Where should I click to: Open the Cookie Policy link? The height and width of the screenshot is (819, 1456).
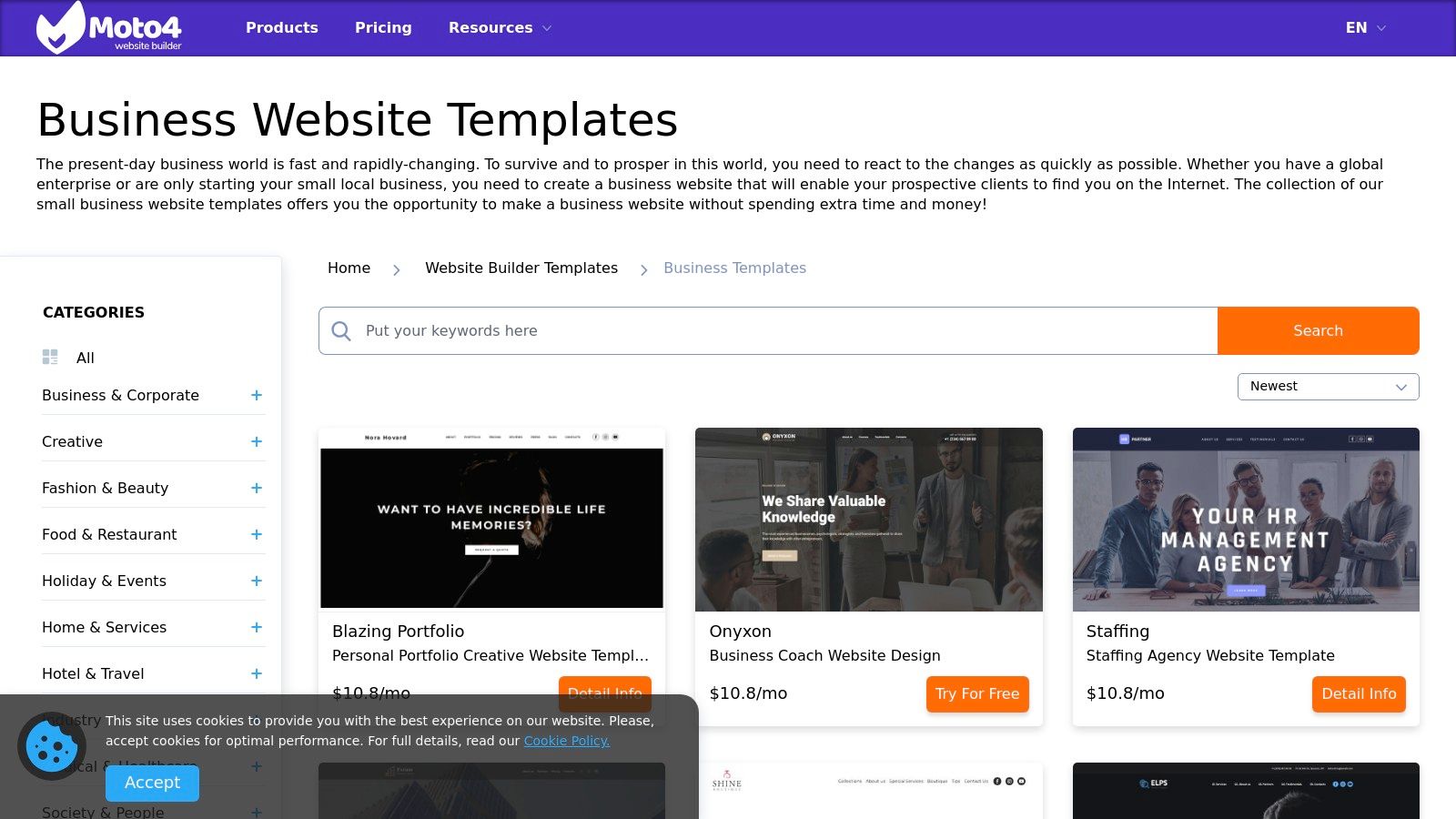click(567, 741)
